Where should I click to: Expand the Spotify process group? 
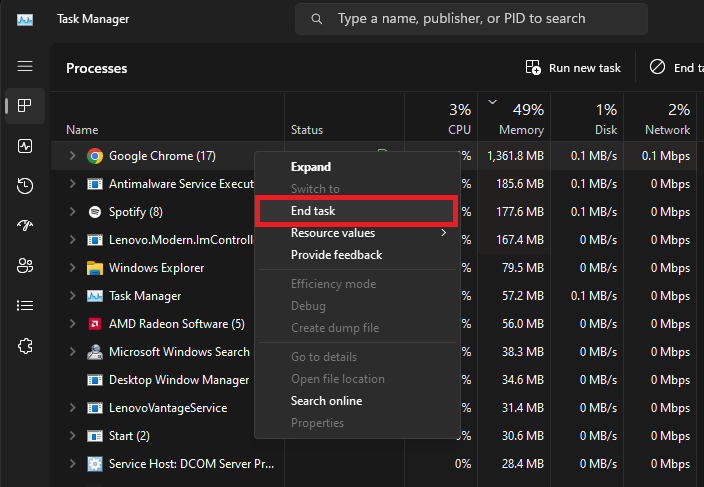click(x=72, y=212)
